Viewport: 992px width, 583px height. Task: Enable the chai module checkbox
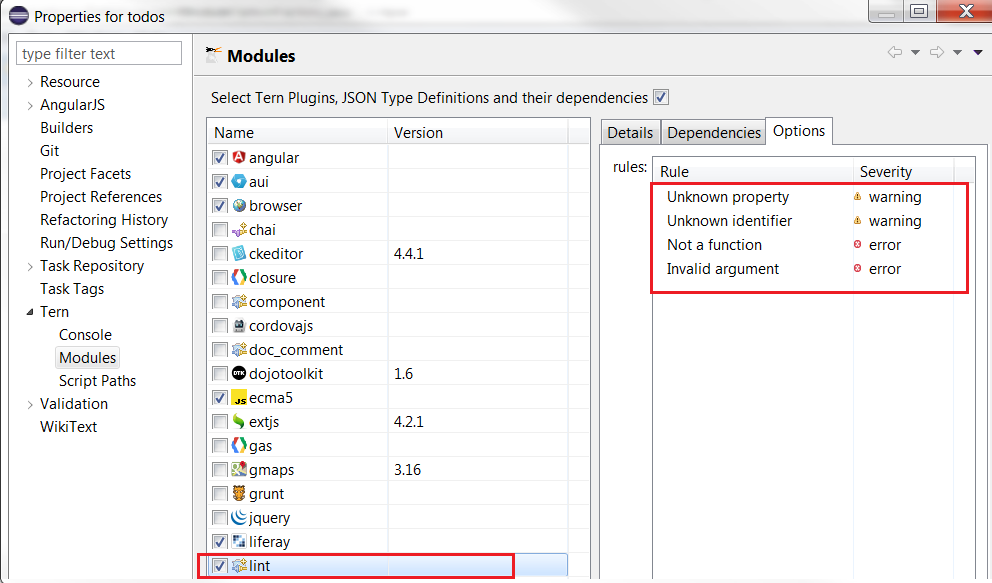coord(220,230)
